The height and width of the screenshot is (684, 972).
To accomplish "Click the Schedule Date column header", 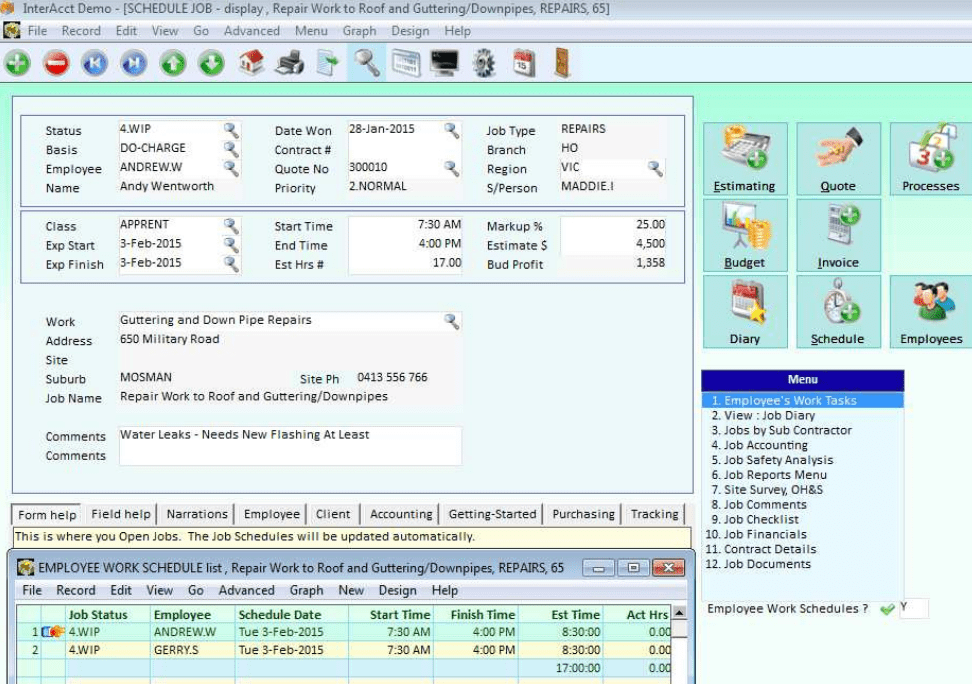I will (x=291, y=615).
